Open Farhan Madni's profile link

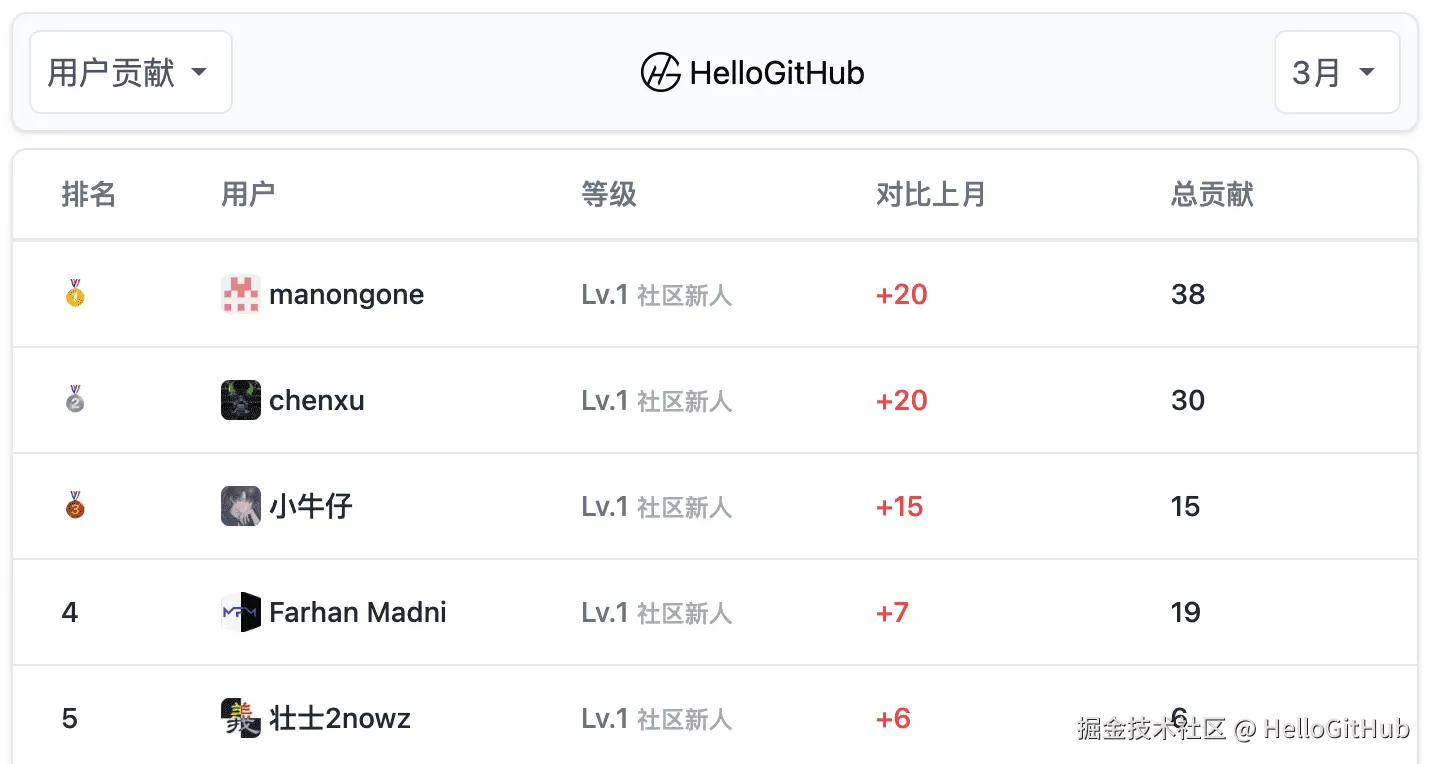click(357, 612)
